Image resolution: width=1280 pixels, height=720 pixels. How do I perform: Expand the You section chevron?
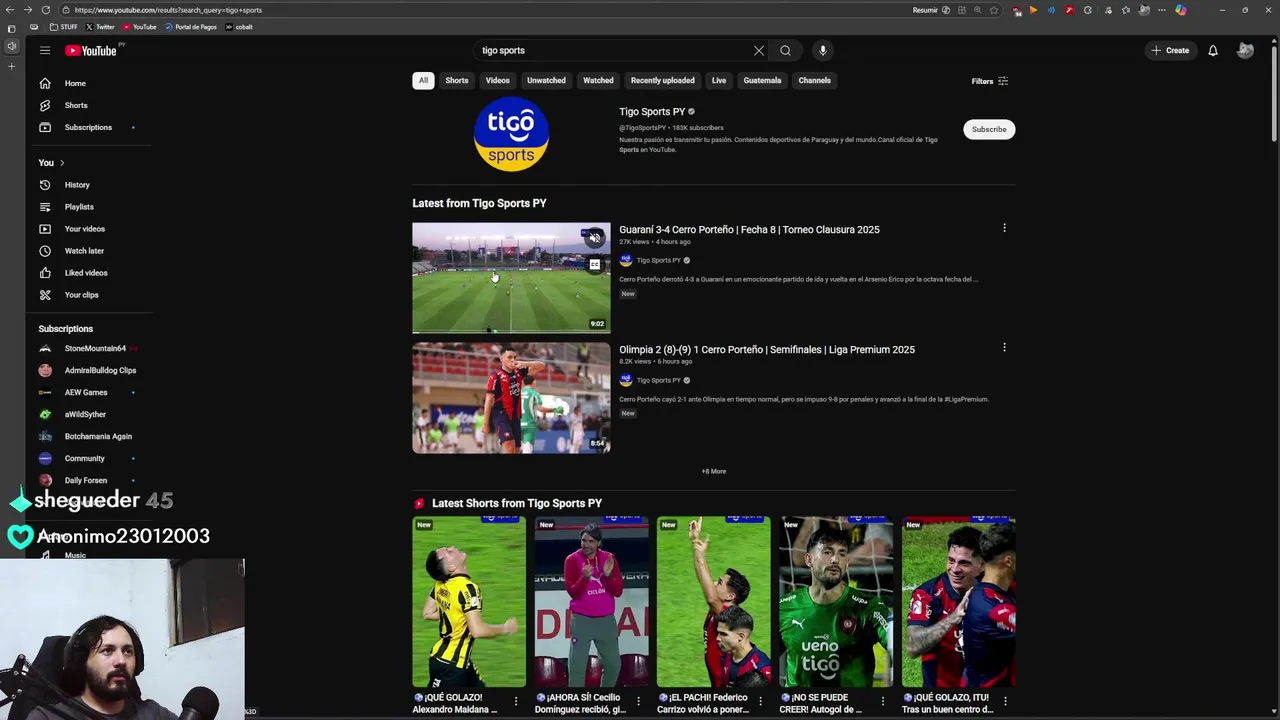[62, 163]
